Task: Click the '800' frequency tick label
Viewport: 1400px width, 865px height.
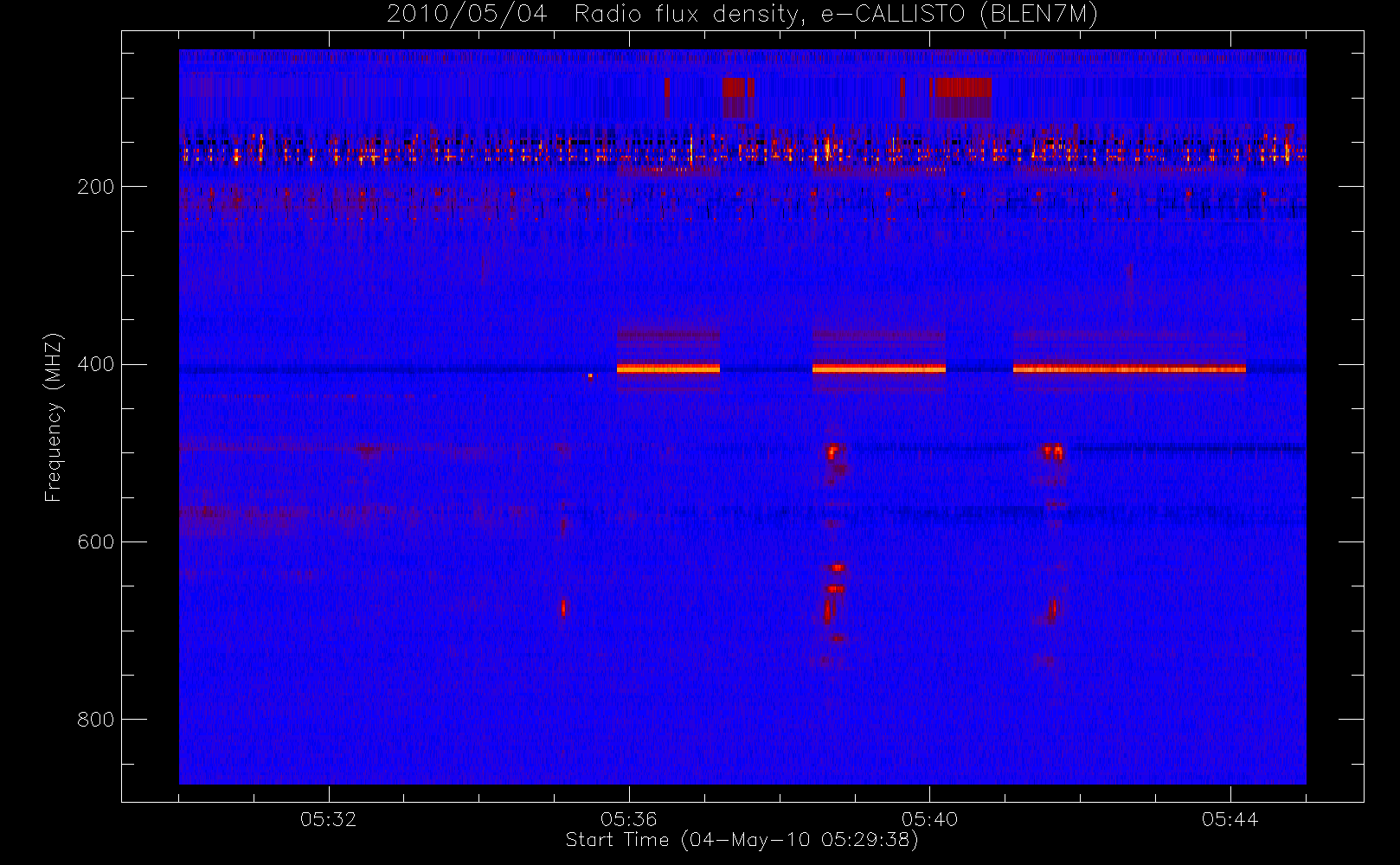Action: 95,720
